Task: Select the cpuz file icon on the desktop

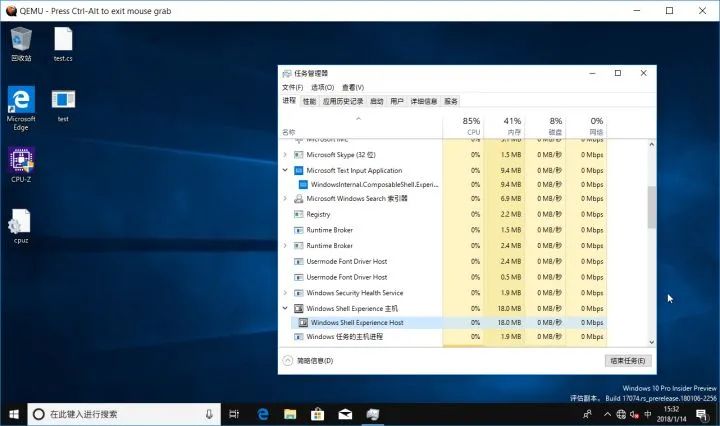Action: tap(21, 226)
